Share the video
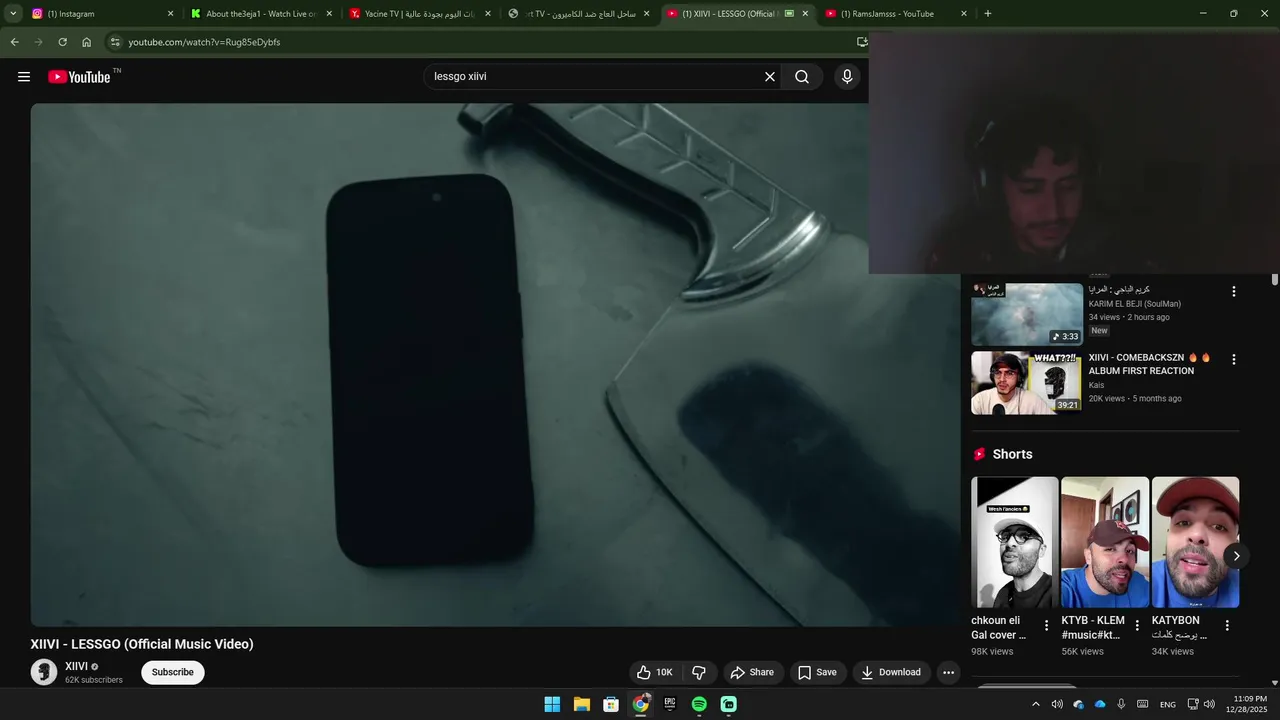The height and width of the screenshot is (720, 1280). pos(752,672)
